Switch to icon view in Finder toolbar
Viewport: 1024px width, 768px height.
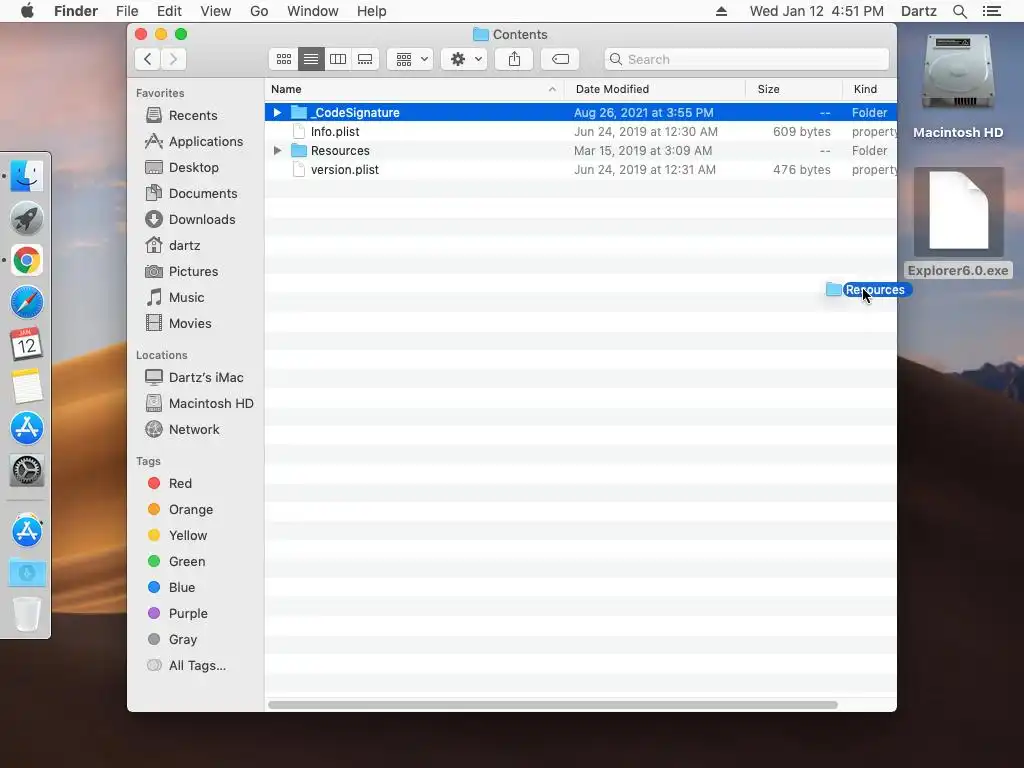click(x=283, y=59)
